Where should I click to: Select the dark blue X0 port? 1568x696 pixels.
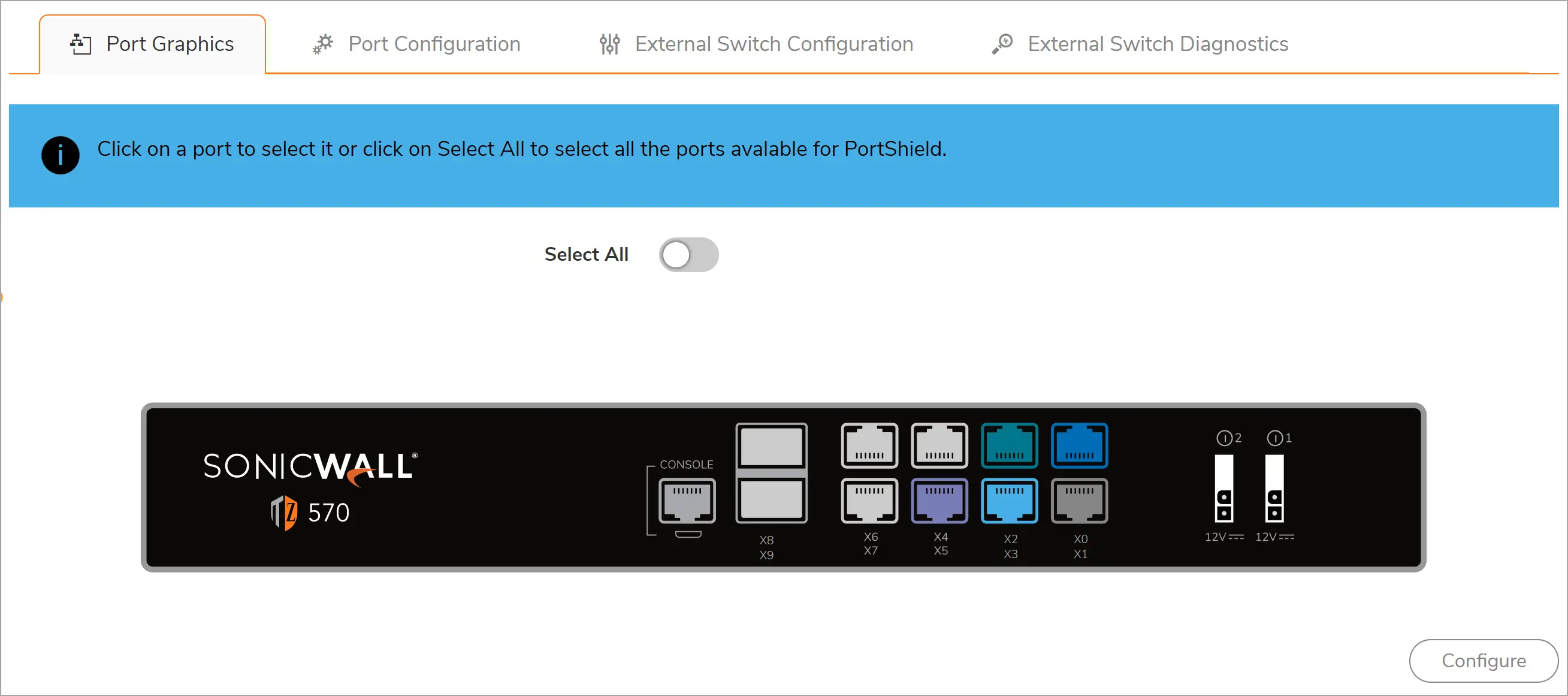[1079, 446]
